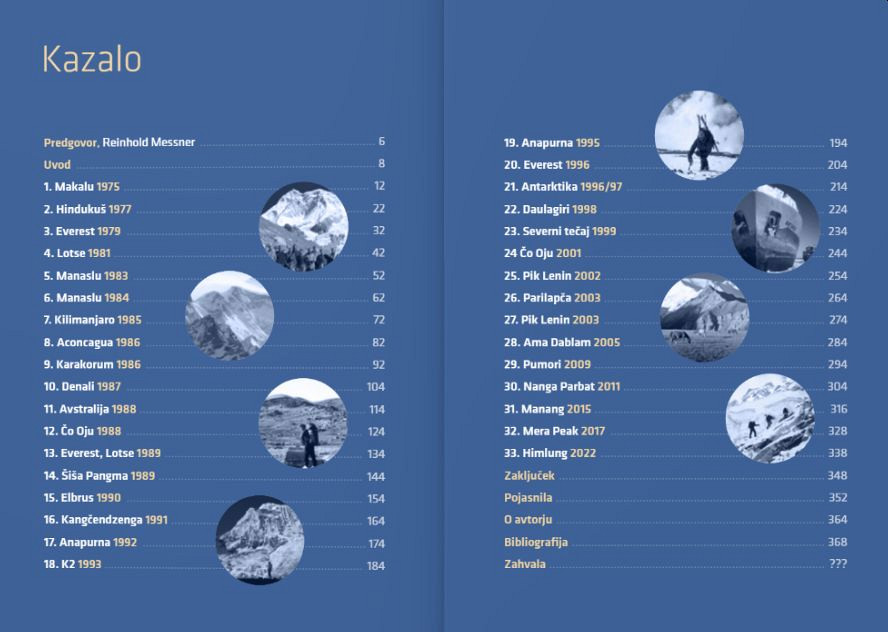Open the Uvod chapter entry
This screenshot has width=888, height=632.
(x=57, y=164)
